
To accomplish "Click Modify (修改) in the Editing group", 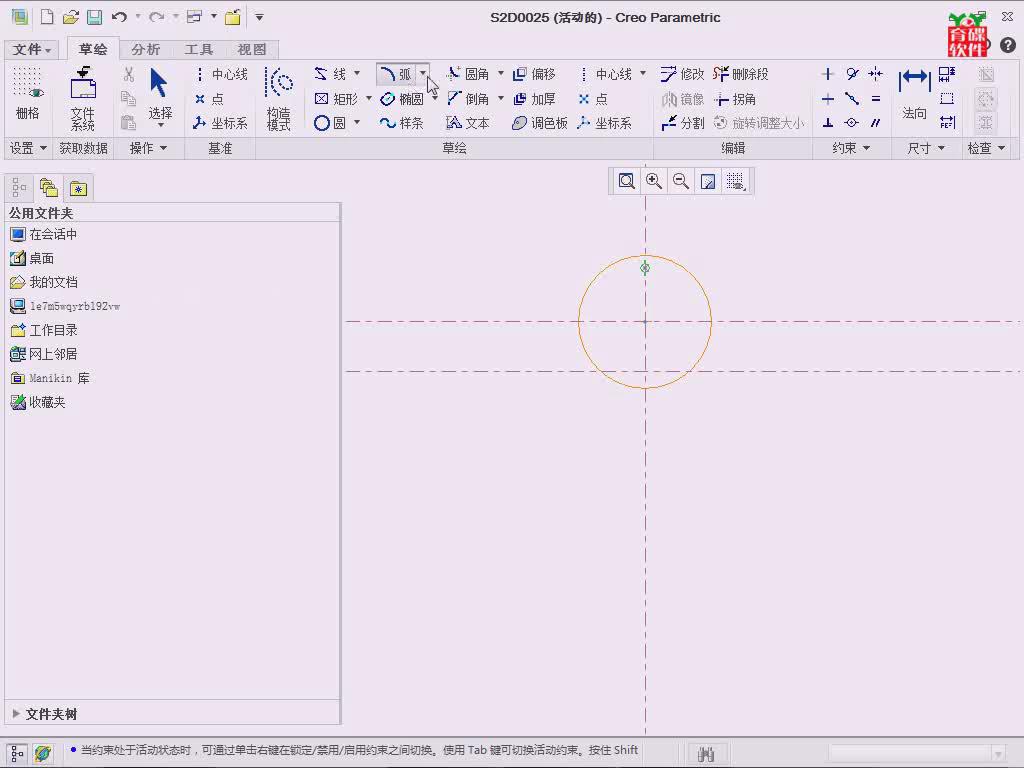I will [682, 74].
